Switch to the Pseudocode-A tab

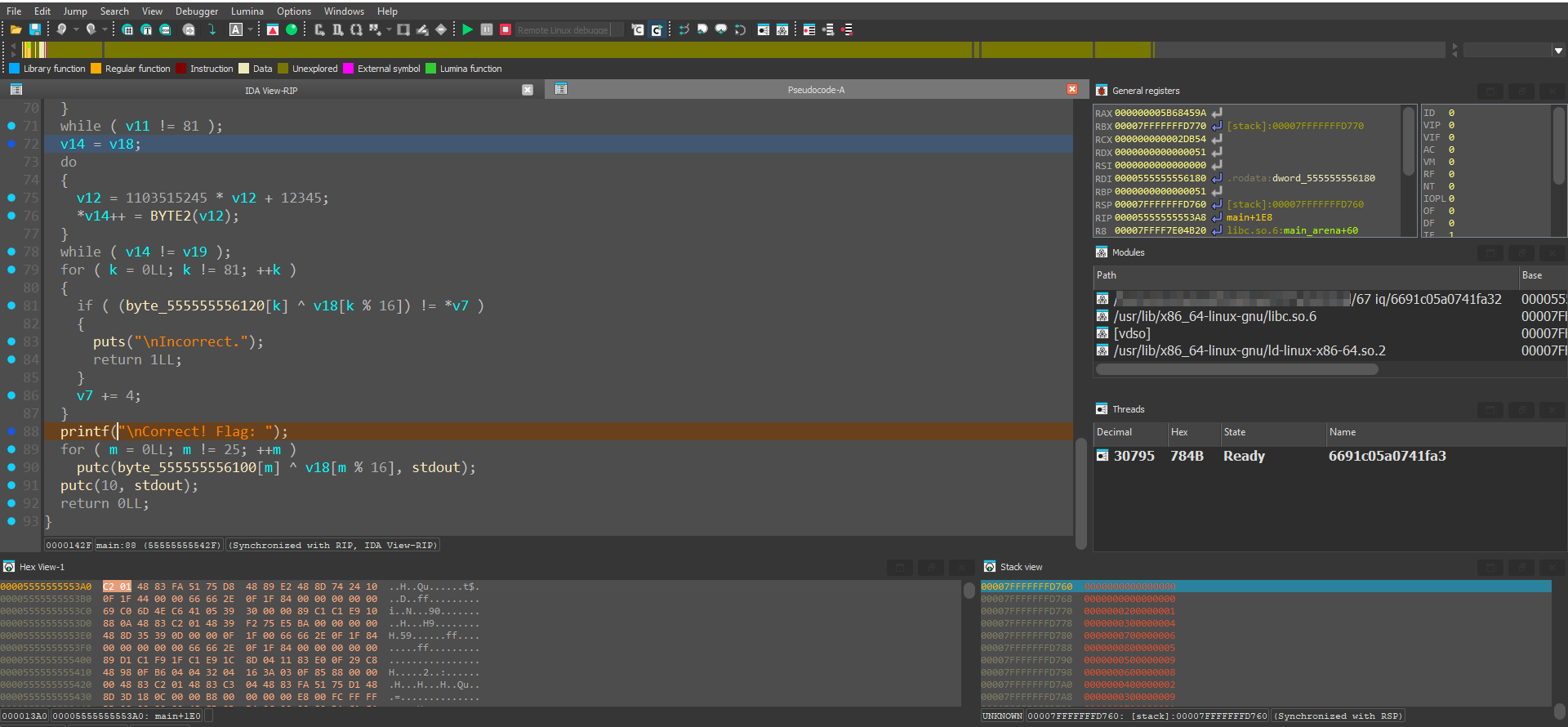pyautogui.click(x=816, y=90)
